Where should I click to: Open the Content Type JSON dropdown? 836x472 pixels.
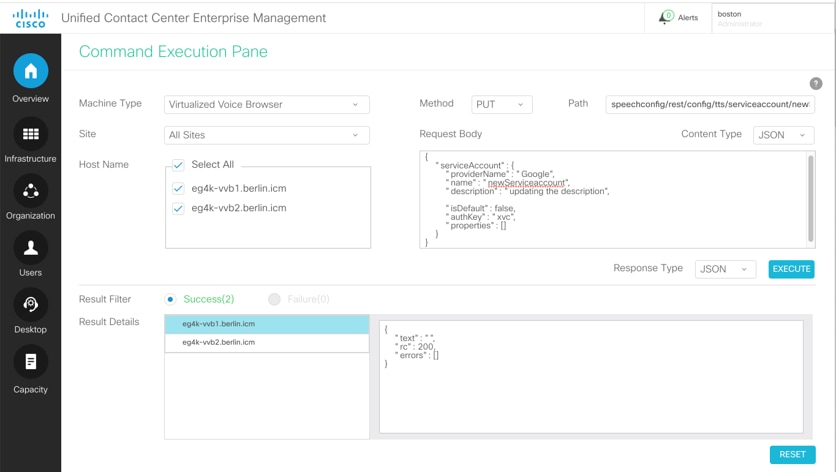(783, 135)
